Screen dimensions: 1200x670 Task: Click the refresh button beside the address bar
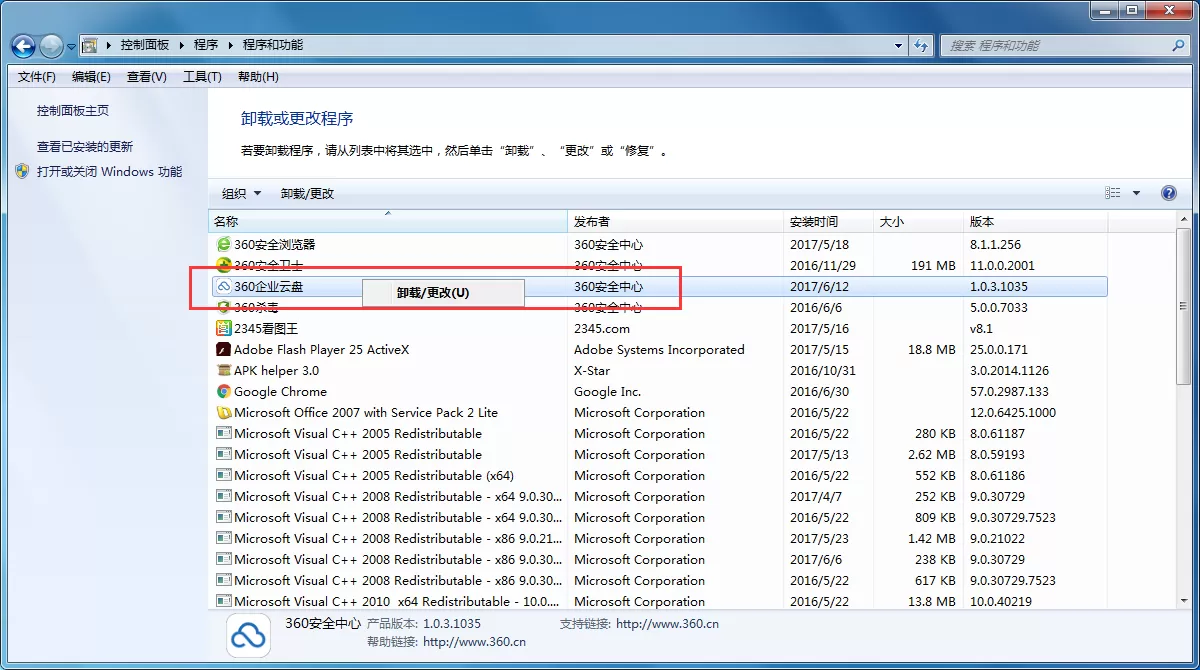pyautogui.click(x=921, y=46)
